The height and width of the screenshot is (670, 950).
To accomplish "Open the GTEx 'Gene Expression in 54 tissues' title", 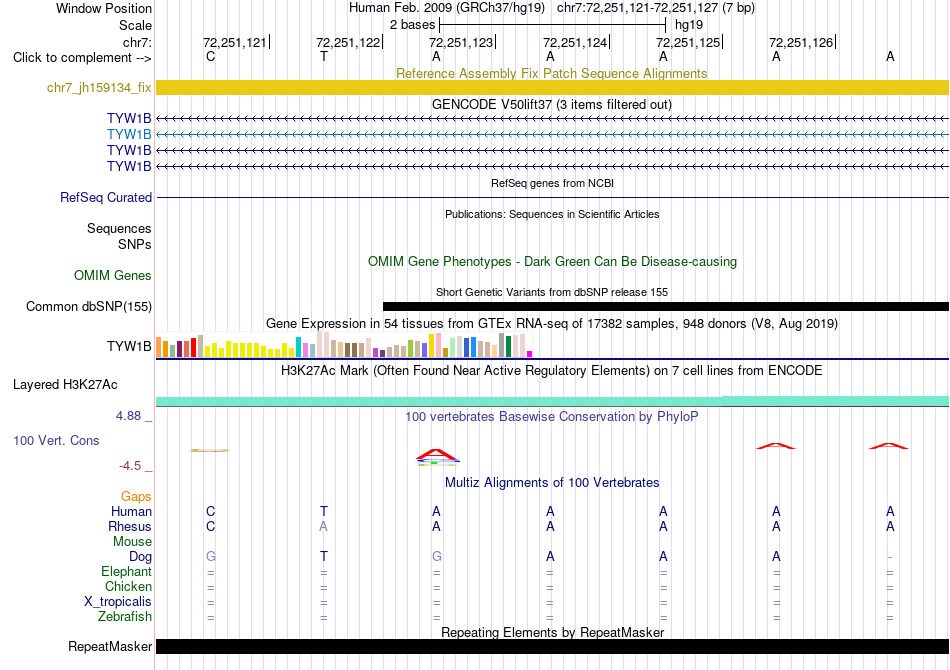I will click(551, 323).
